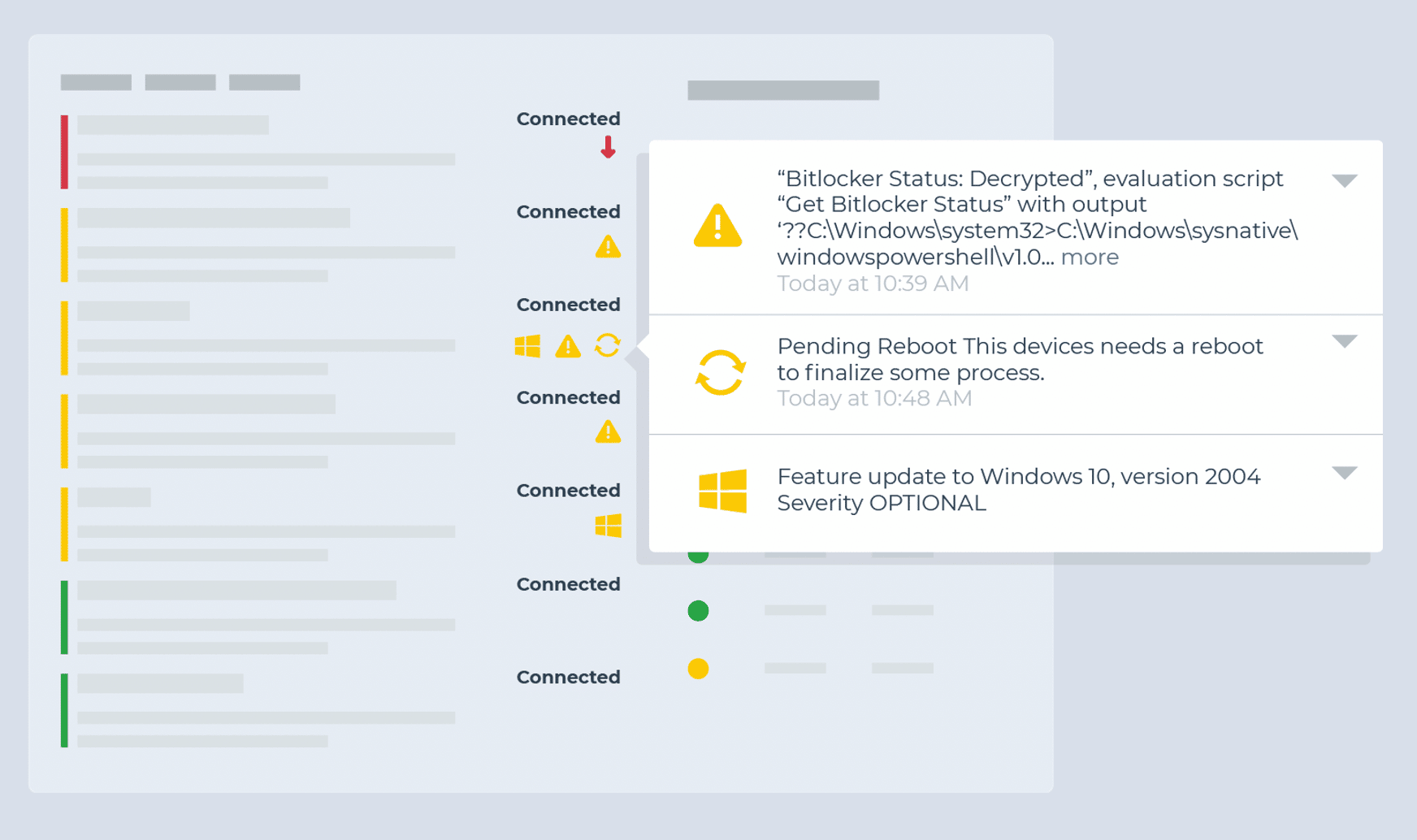Click the red down arrow status icon
Screen dimensions: 1417x840
(608, 147)
